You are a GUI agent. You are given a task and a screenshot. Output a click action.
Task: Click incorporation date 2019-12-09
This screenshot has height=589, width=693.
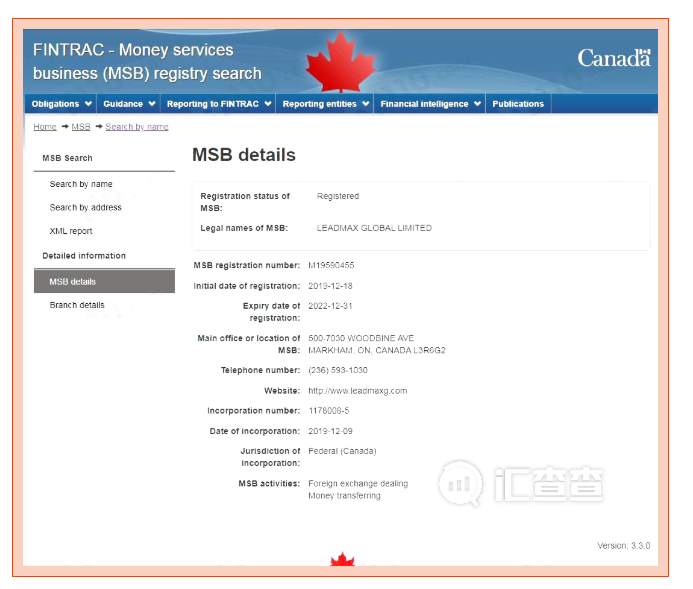click(330, 431)
